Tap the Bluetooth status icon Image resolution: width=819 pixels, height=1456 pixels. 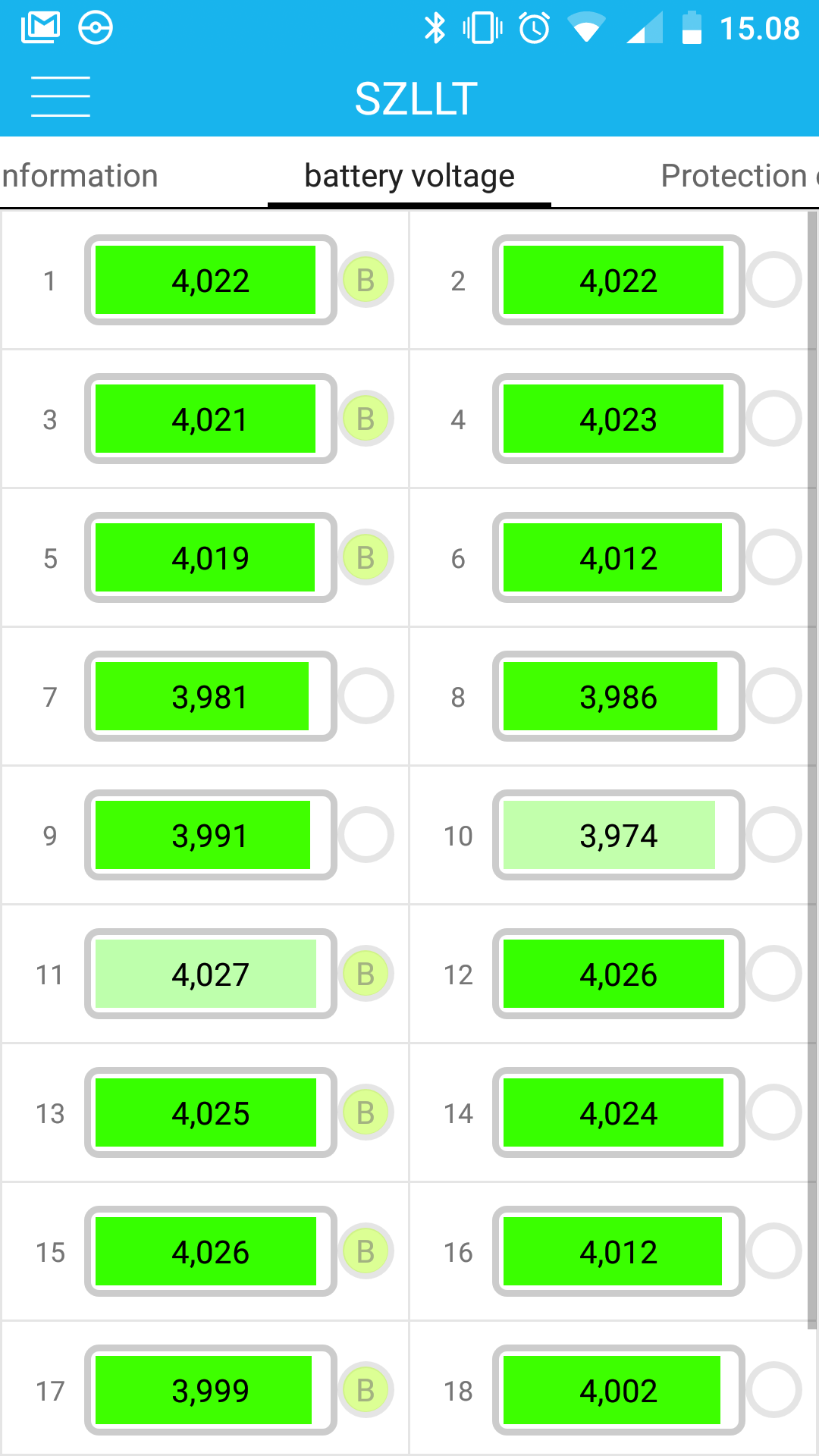(435, 28)
